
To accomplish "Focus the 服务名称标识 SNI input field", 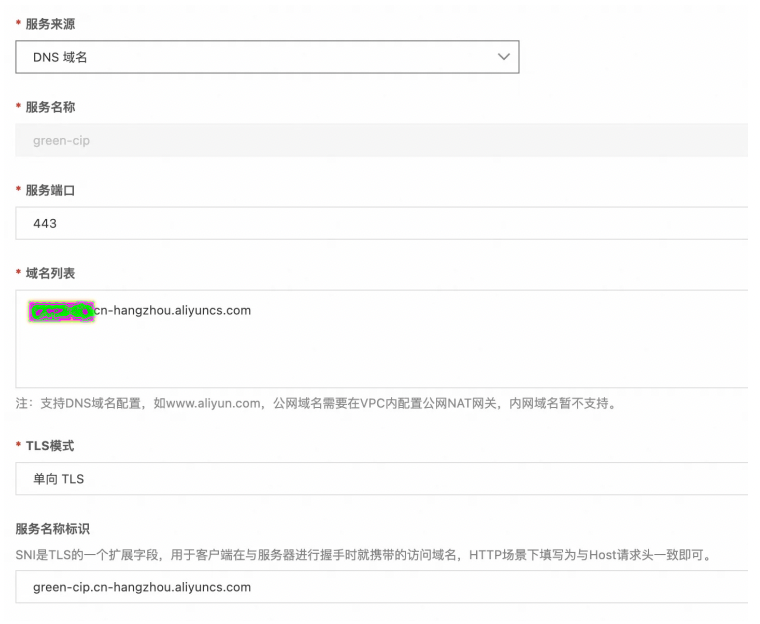I will pos(380,587).
